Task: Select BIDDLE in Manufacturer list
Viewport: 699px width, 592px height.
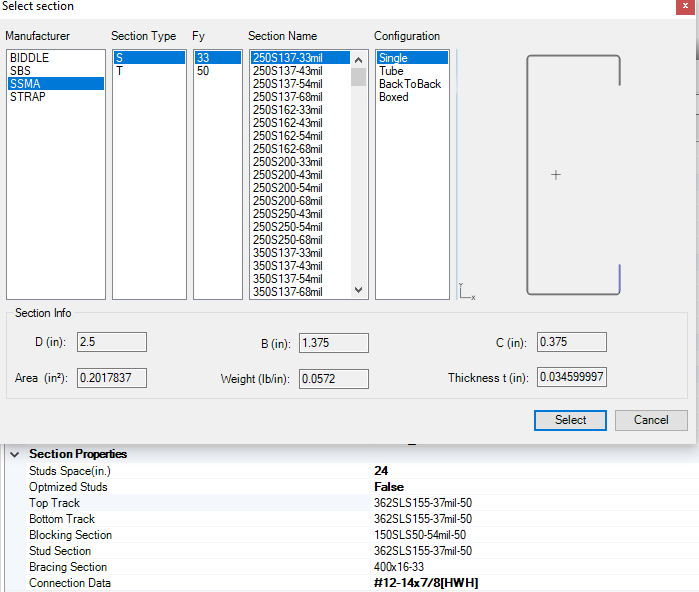Action: pyautogui.click(x=29, y=58)
